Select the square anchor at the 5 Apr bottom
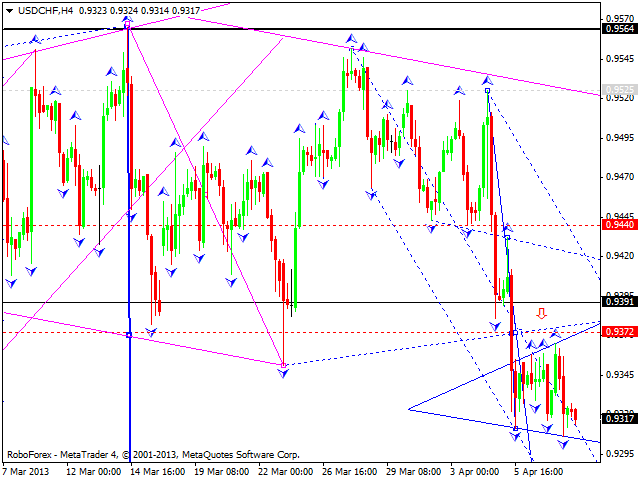Image resolution: width=640 pixels, height=480 pixels. pos(516,428)
